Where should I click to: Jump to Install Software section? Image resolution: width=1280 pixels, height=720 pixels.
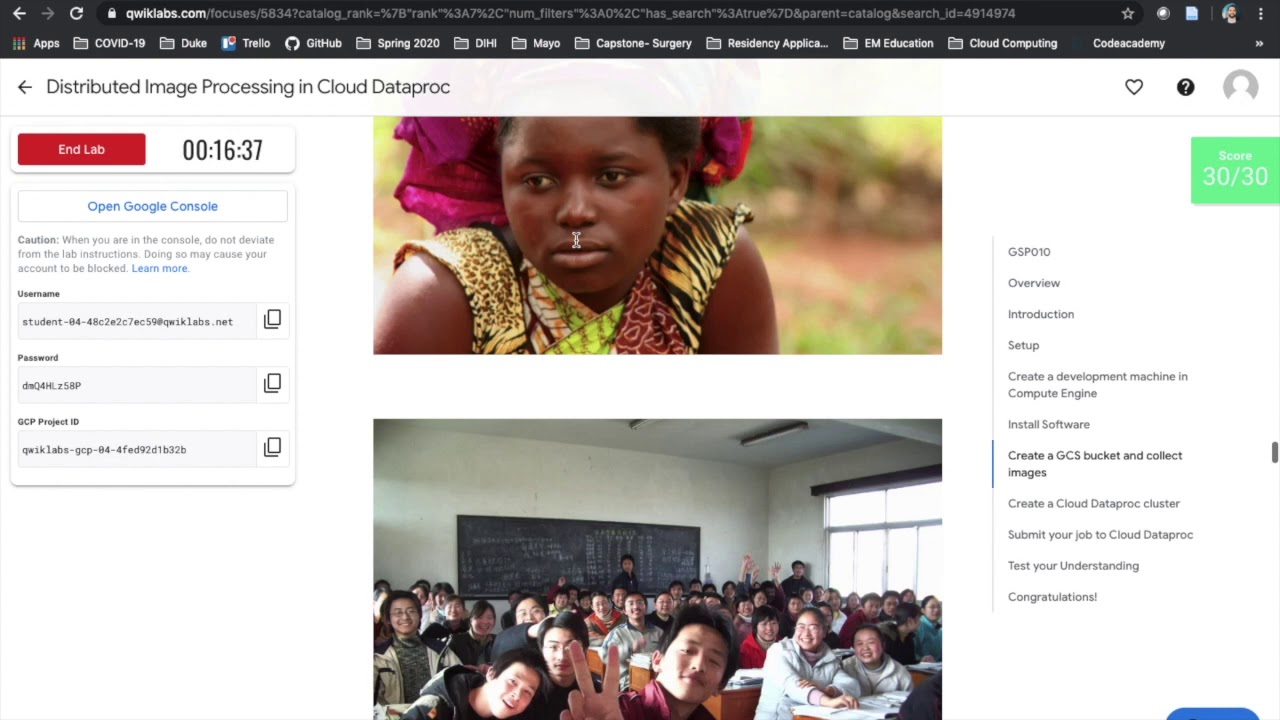(1049, 424)
